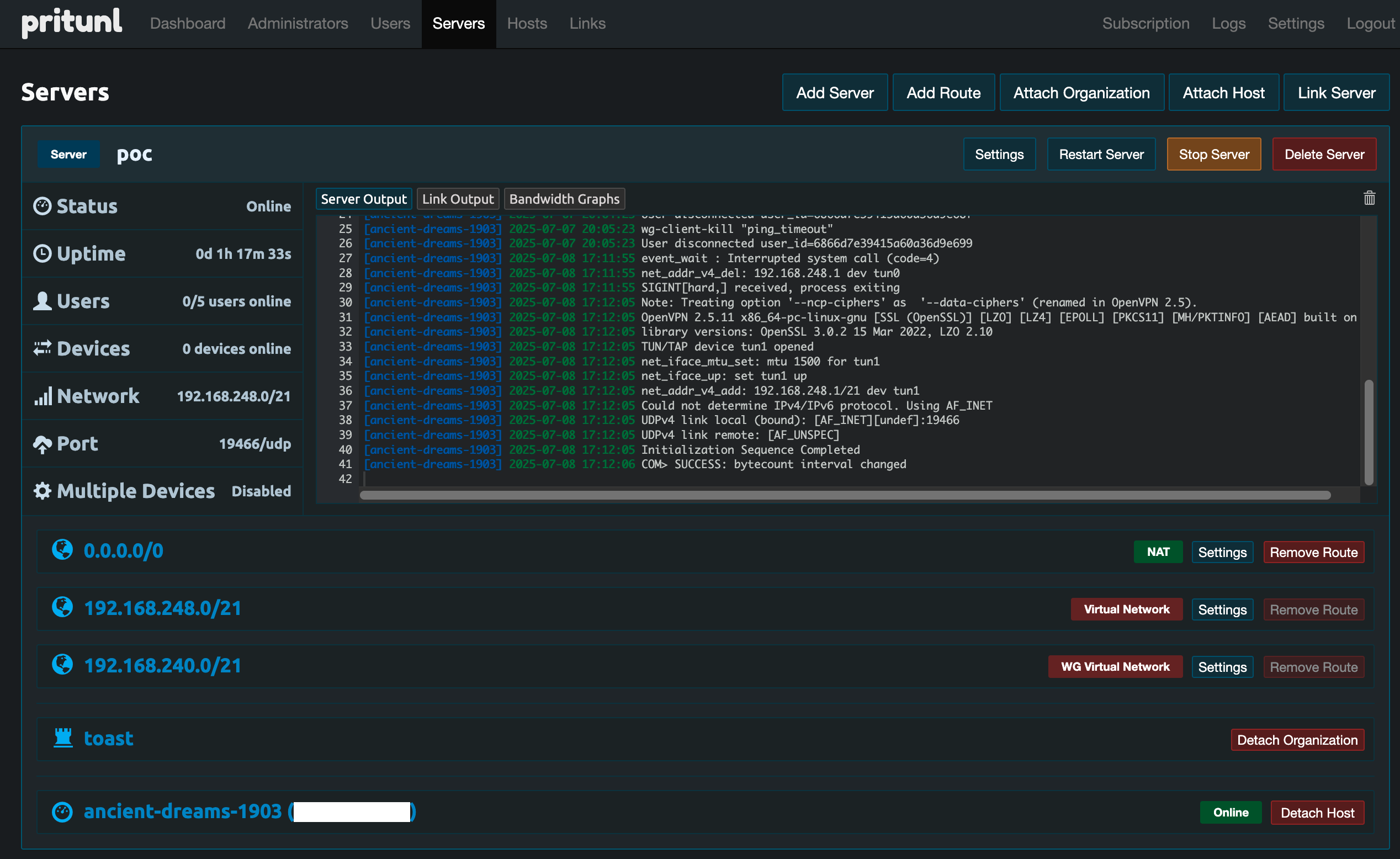Click Restart Server button
The image size is (1400, 859).
click(x=1101, y=154)
